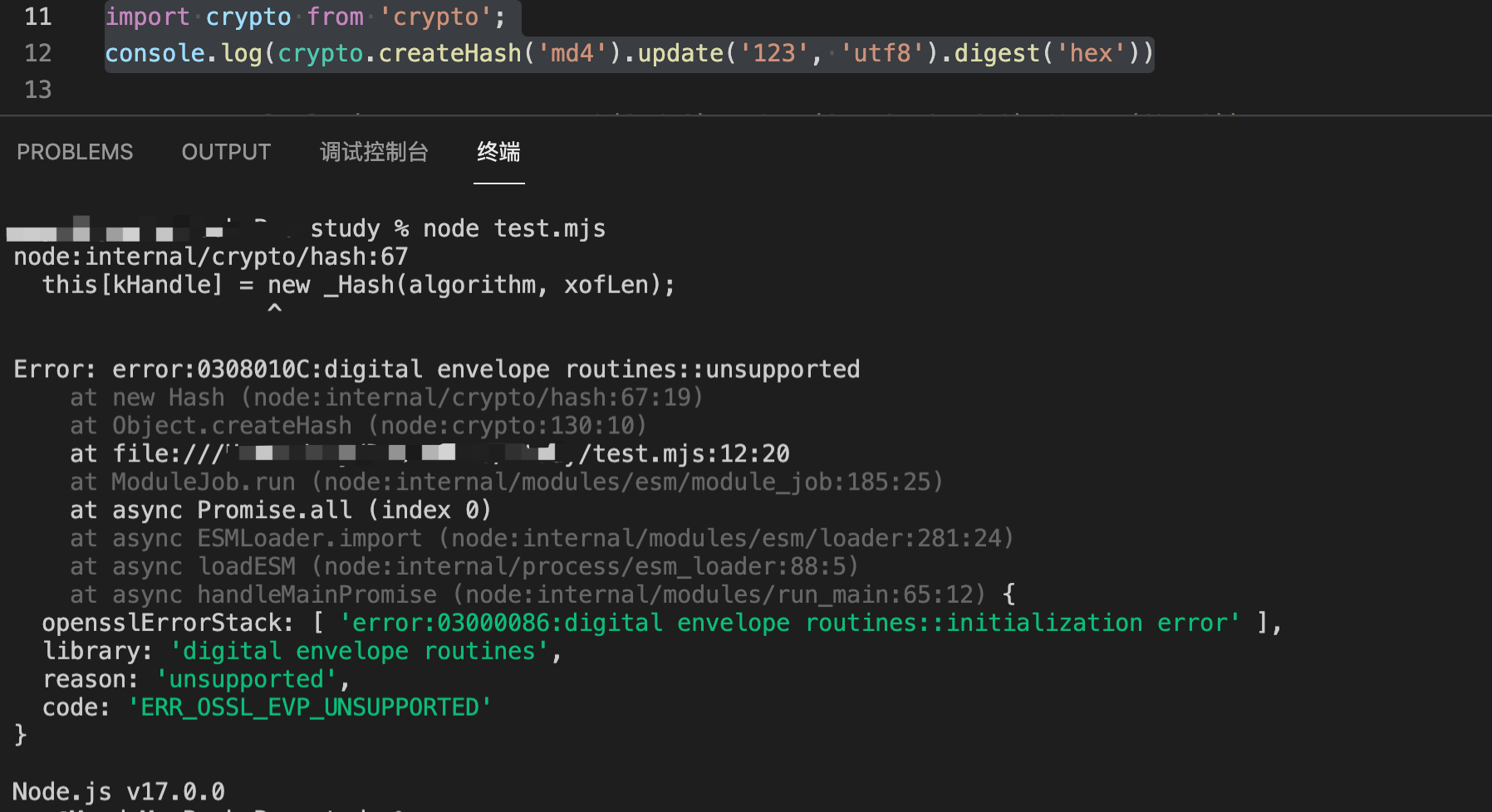Click line number 12 in the gutter
Image resolution: width=1492 pixels, height=812 pixels.
tap(38, 53)
